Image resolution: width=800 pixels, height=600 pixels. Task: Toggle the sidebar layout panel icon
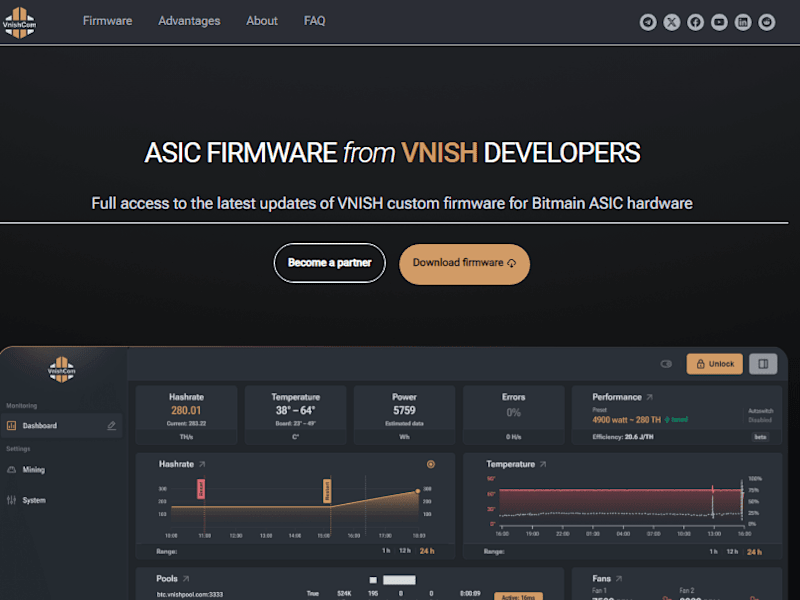point(763,364)
